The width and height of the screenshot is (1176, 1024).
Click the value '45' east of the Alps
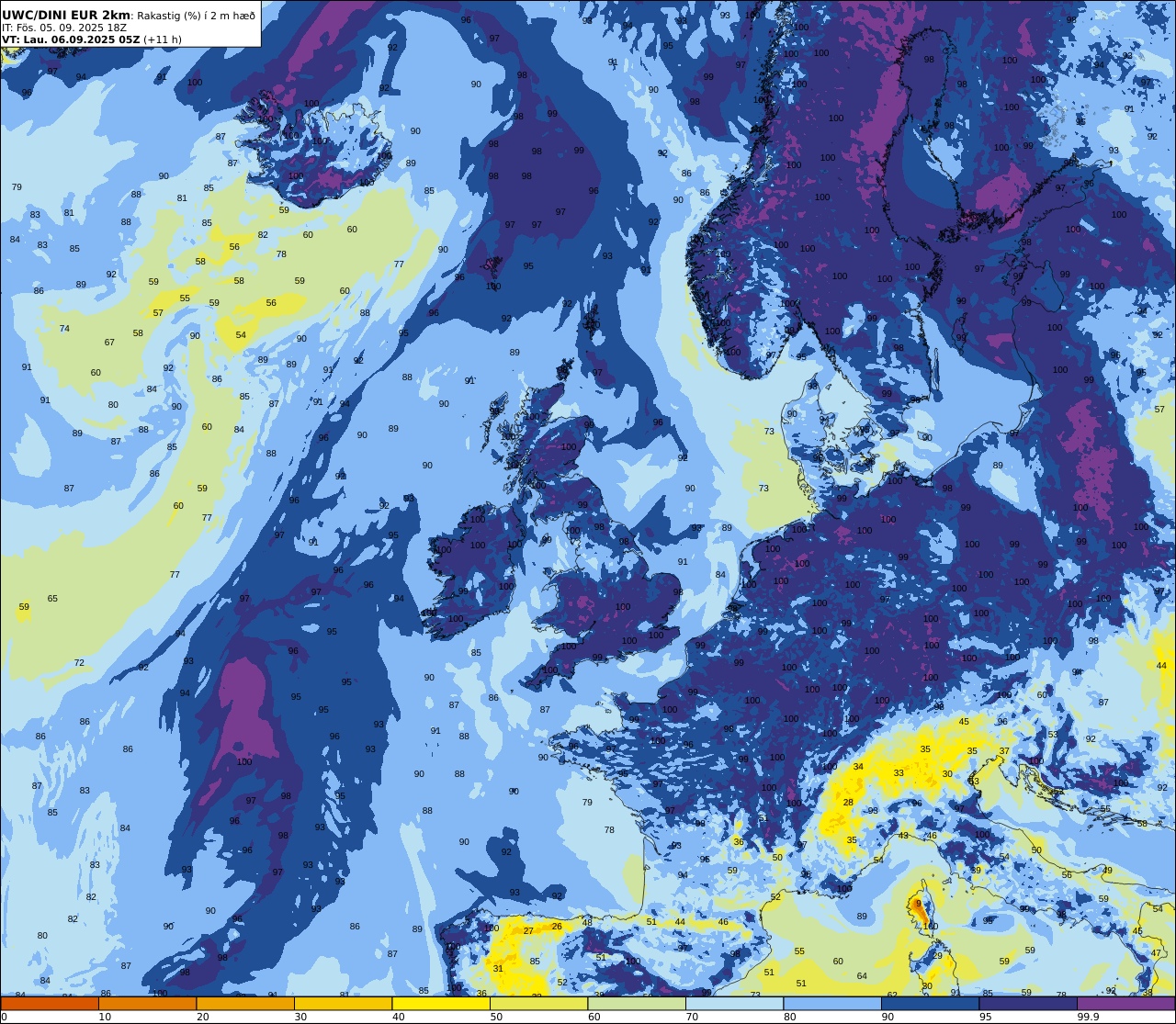point(964,722)
